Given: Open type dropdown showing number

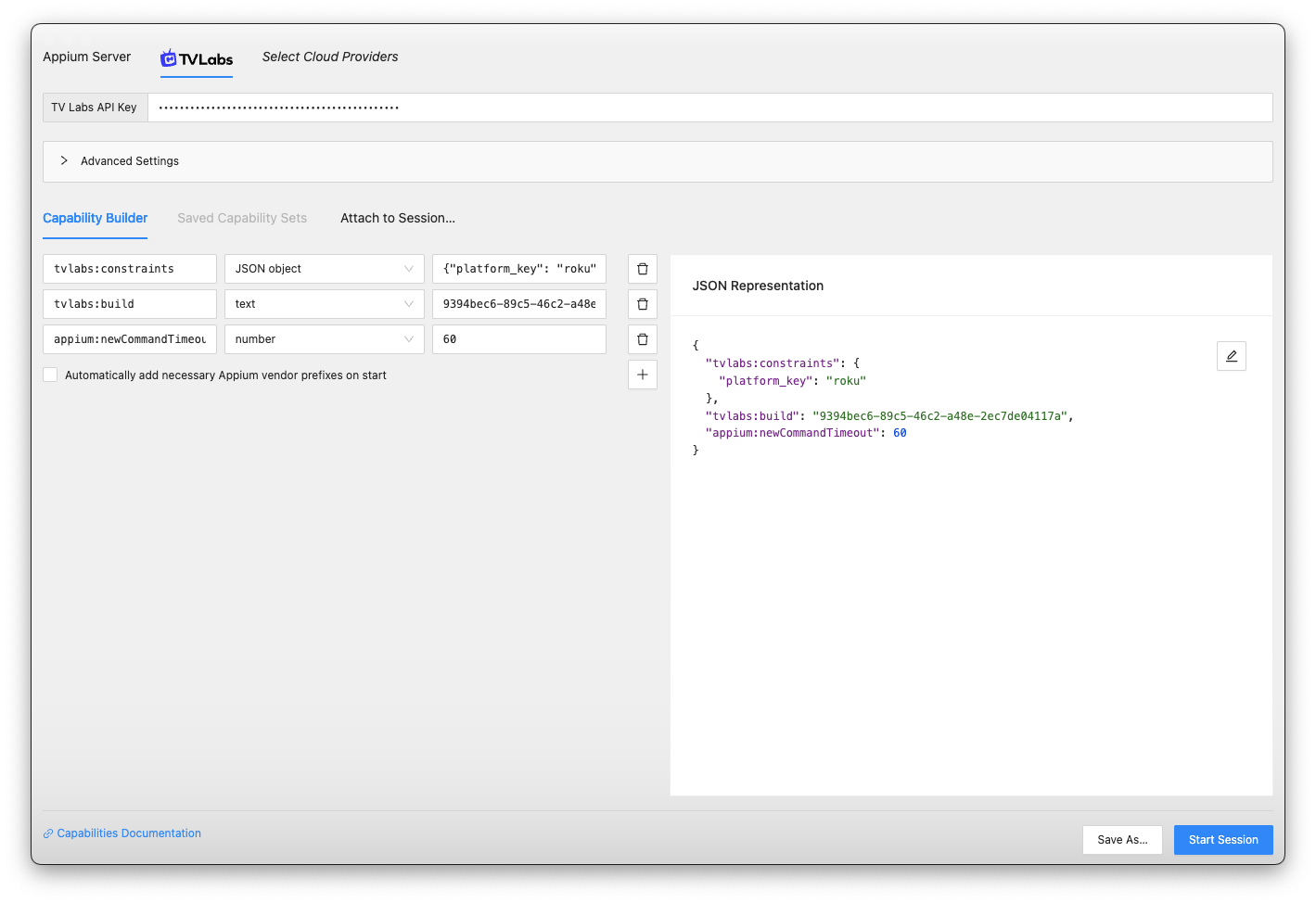Looking at the screenshot, I should [x=325, y=339].
